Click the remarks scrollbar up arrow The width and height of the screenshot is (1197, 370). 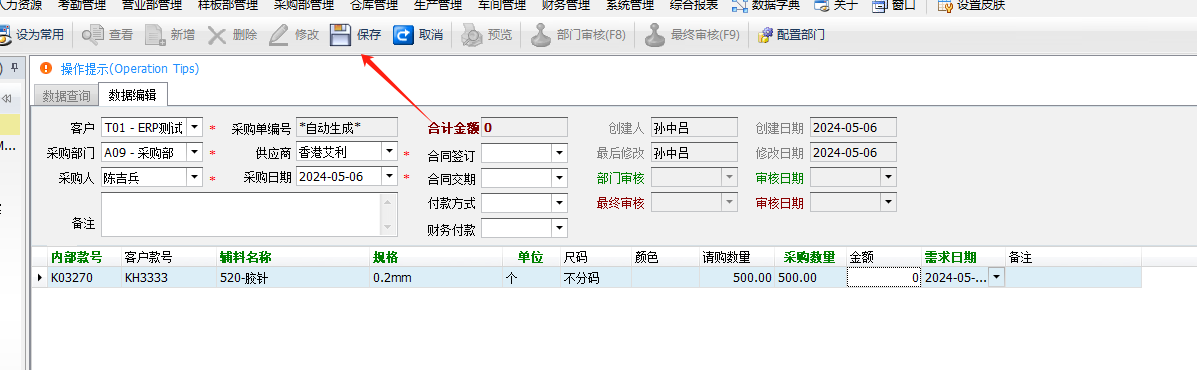[389, 202]
